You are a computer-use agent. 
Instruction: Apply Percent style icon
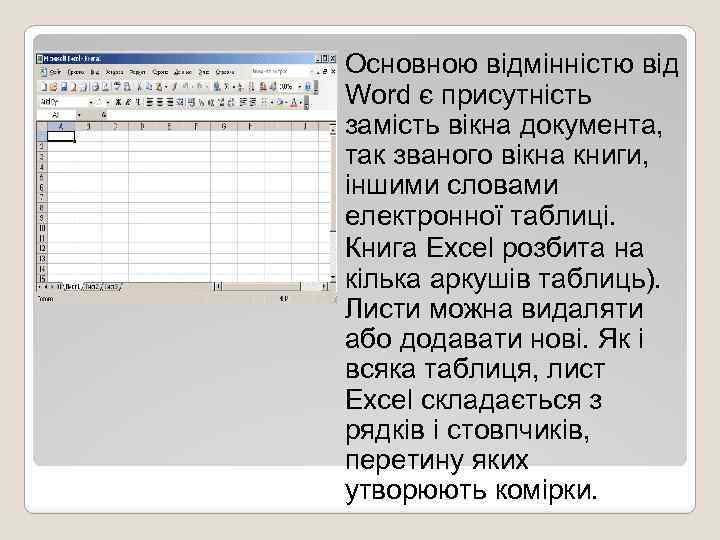pyautogui.click(x=201, y=102)
